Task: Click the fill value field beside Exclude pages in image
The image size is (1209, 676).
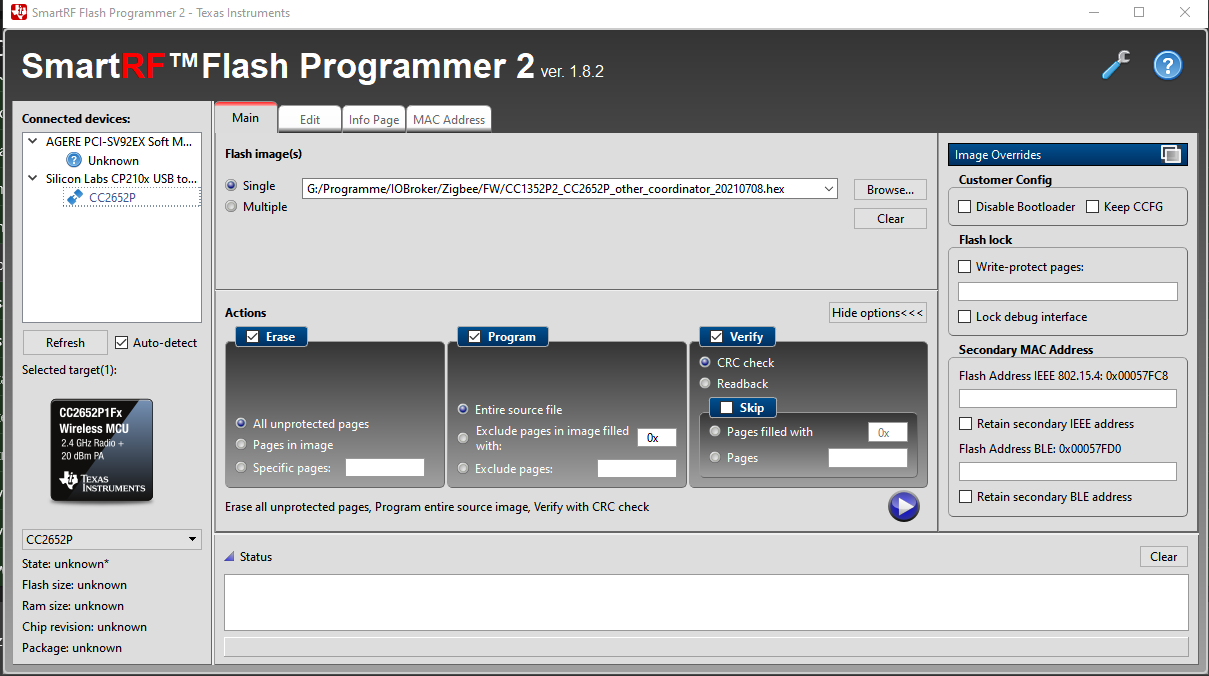Action: pos(657,438)
